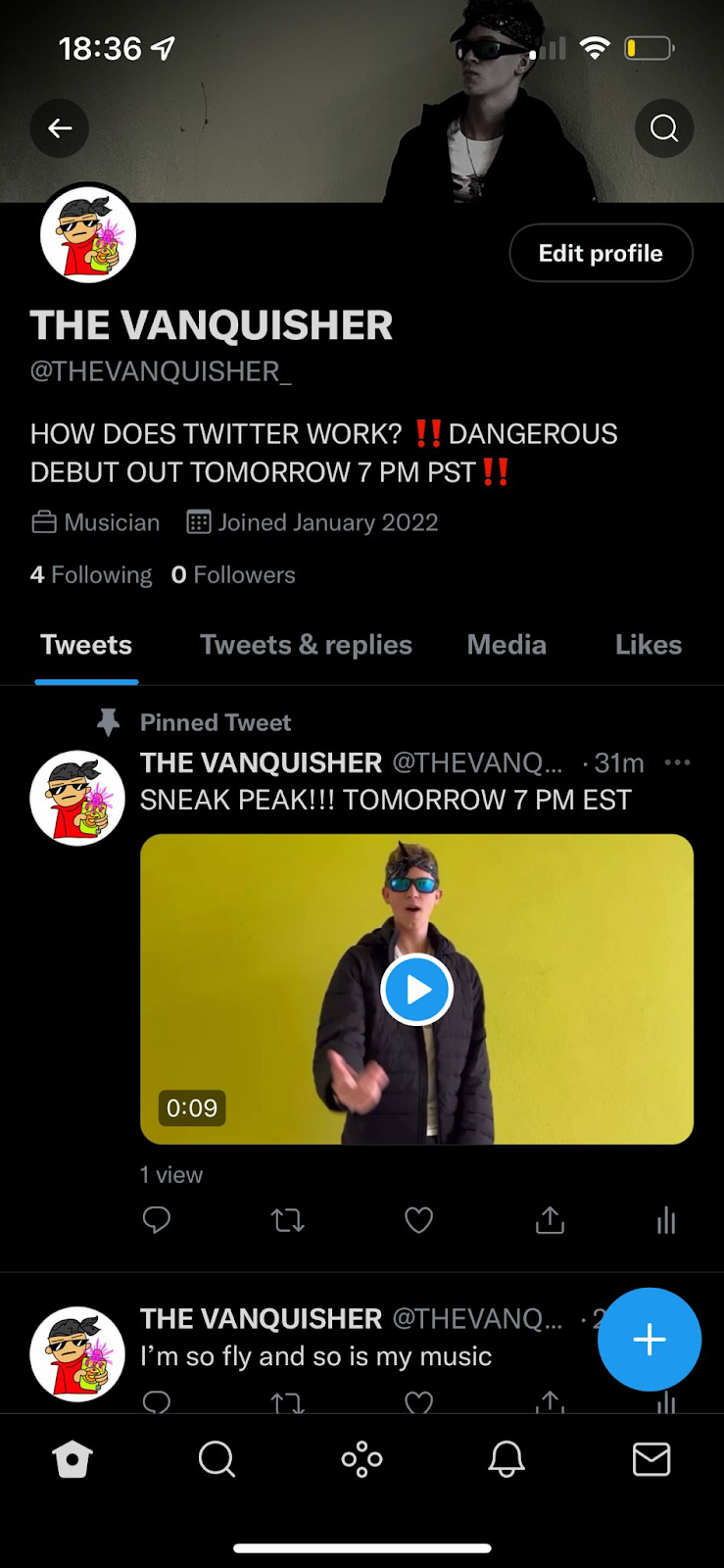Share the pinned tweet
The image size is (724, 1568).
(x=551, y=1220)
